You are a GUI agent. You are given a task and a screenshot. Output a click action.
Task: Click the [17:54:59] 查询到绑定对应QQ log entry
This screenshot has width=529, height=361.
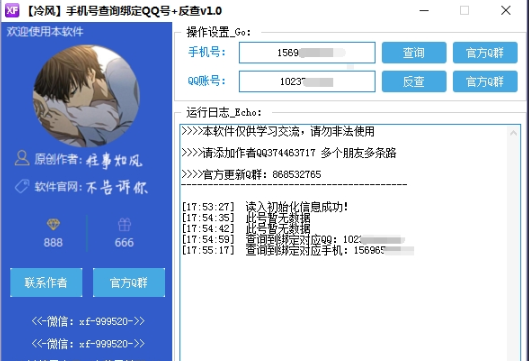pyautogui.click(x=293, y=240)
